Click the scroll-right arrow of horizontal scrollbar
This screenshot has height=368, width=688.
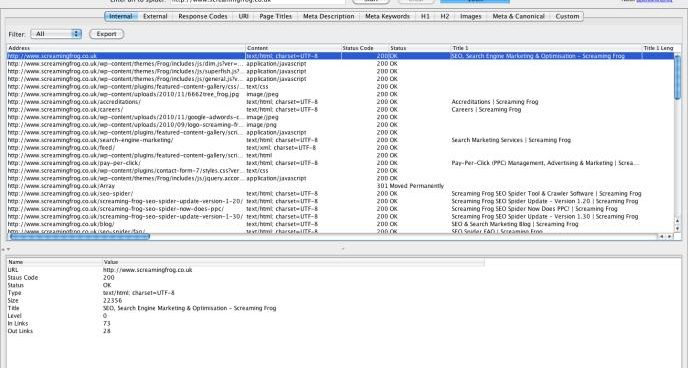point(670,236)
